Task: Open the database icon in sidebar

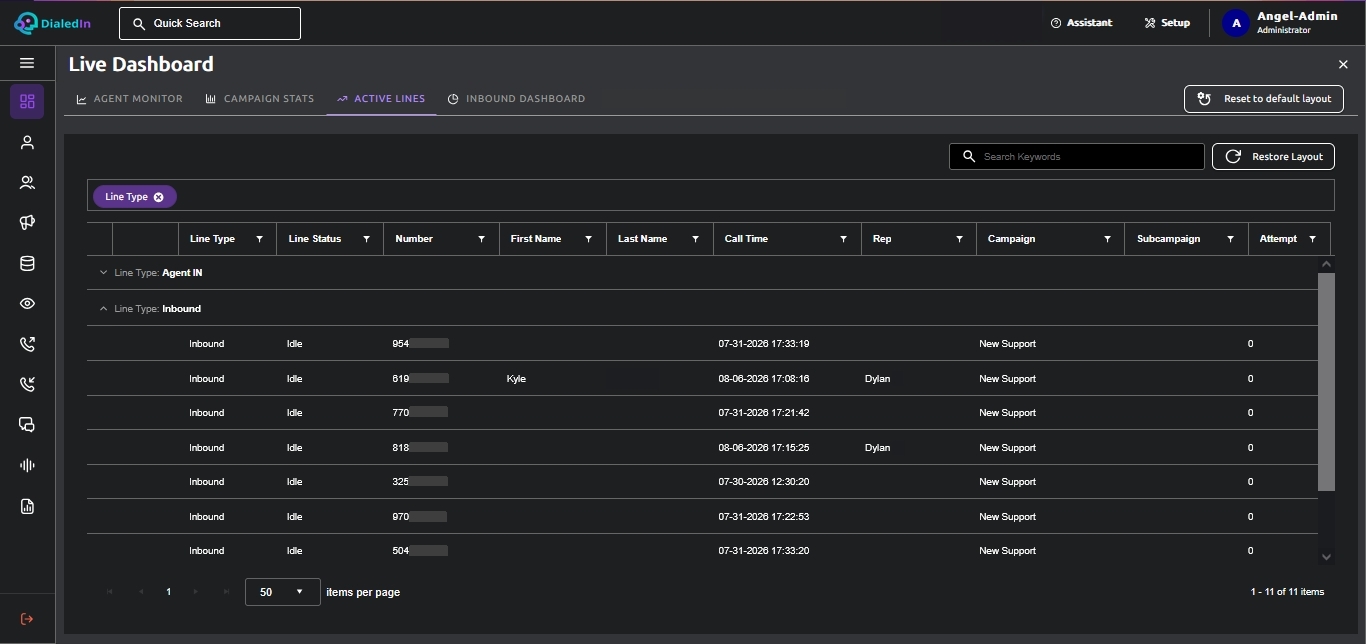Action: coord(27,264)
